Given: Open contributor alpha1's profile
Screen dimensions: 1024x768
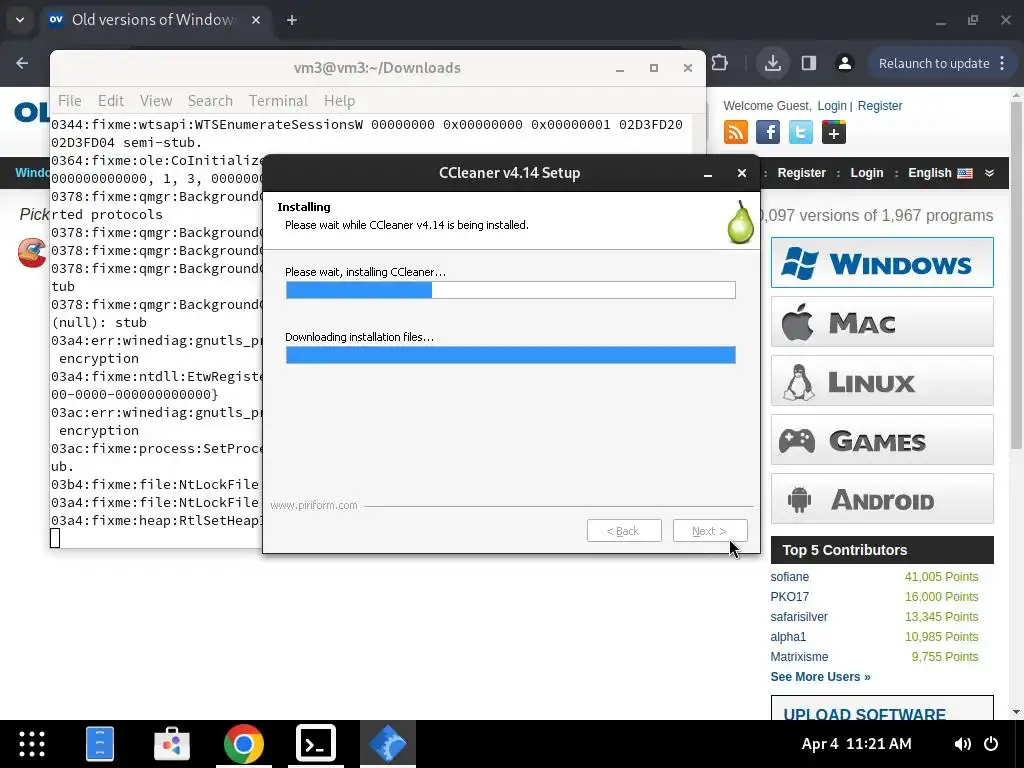Looking at the screenshot, I should coord(788,637).
